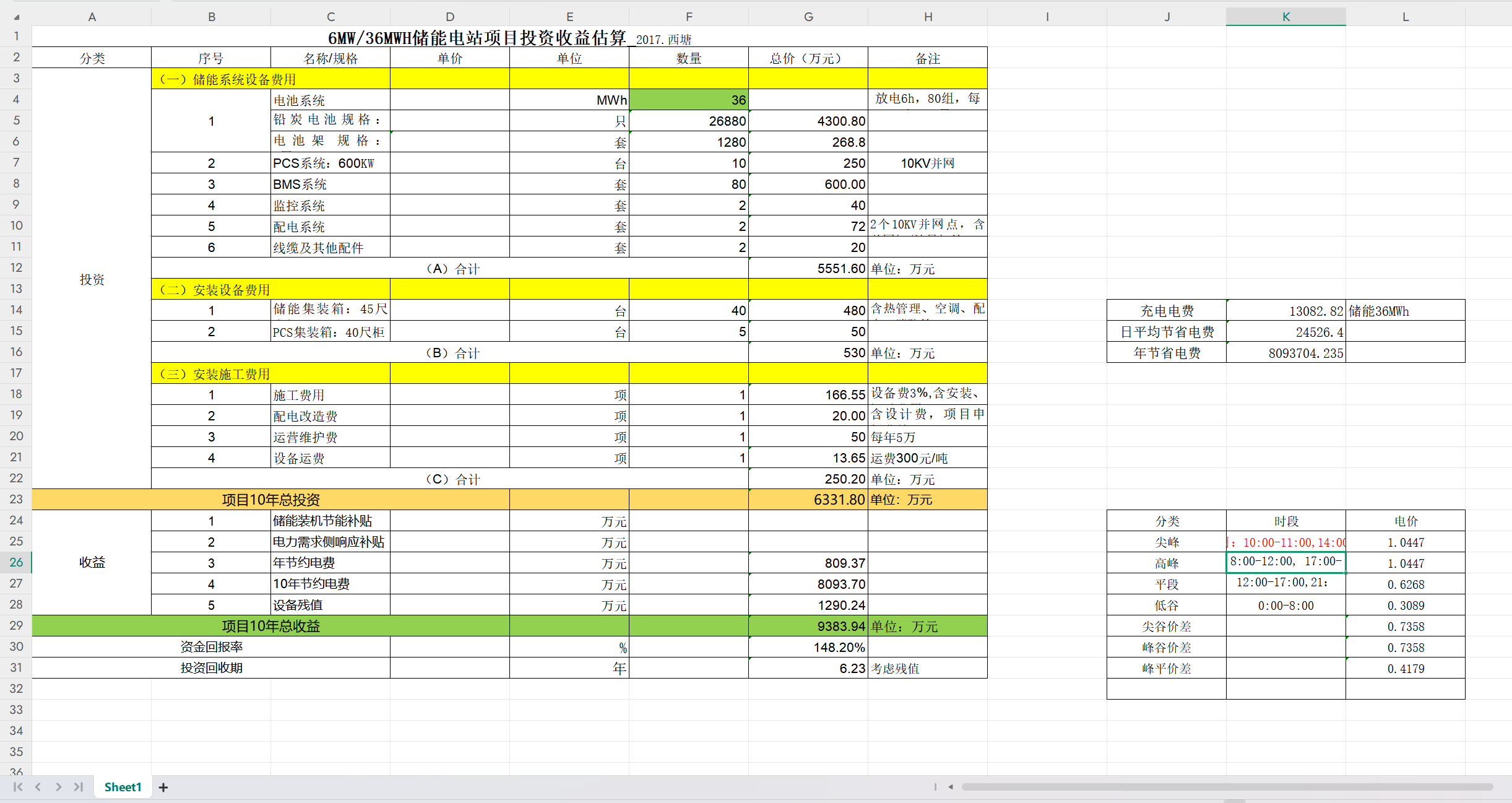Click the 尖峰 time period cell in red
Image resolution: width=1512 pixels, height=803 pixels.
[1285, 542]
